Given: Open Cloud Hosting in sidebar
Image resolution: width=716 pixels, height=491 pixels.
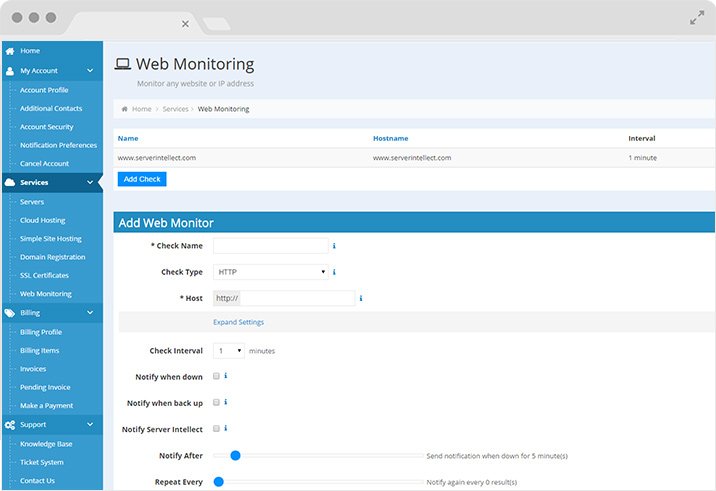Looking at the screenshot, I should tap(42, 220).
